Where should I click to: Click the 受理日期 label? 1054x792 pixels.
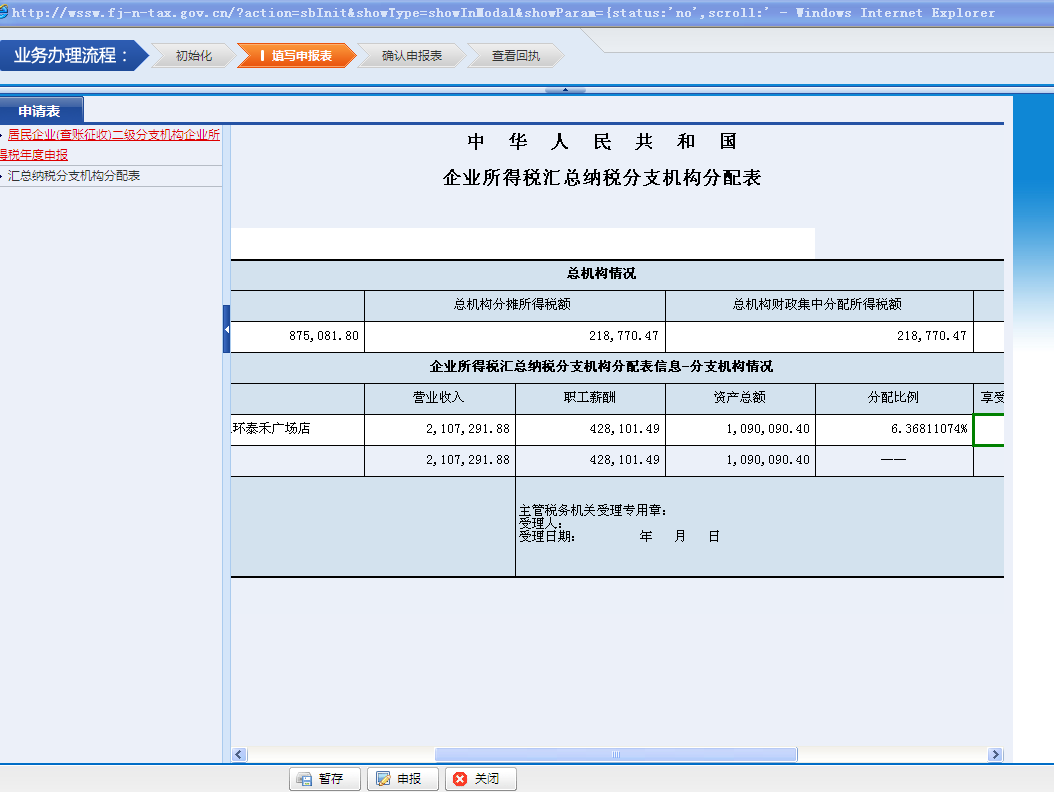coord(547,537)
